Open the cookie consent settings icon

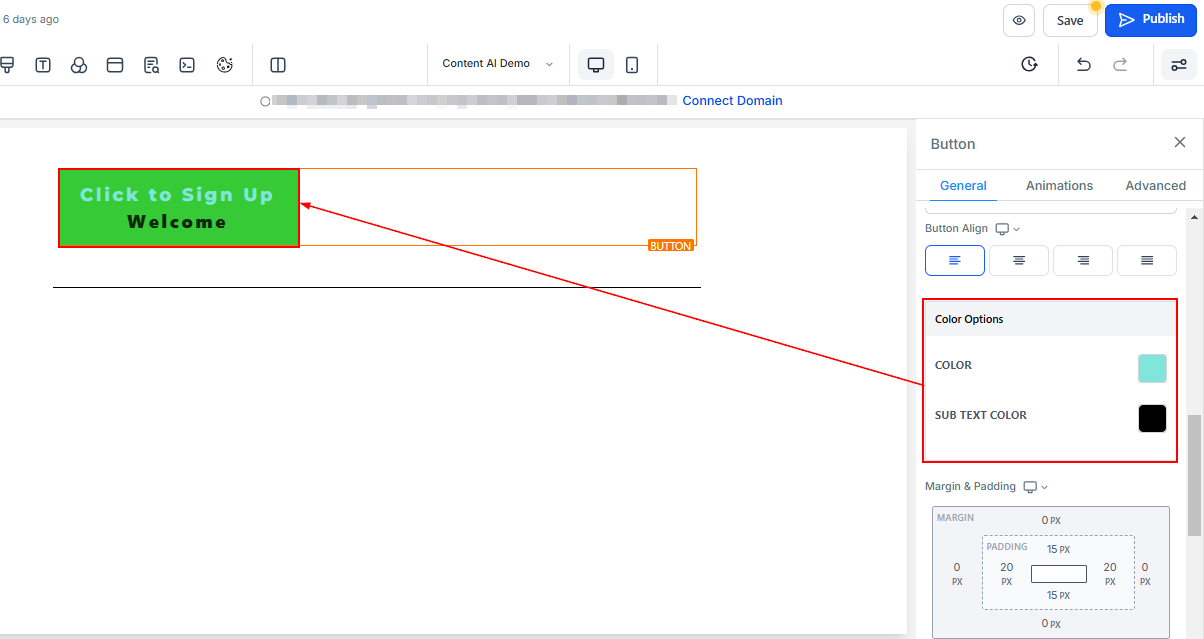click(x=224, y=65)
